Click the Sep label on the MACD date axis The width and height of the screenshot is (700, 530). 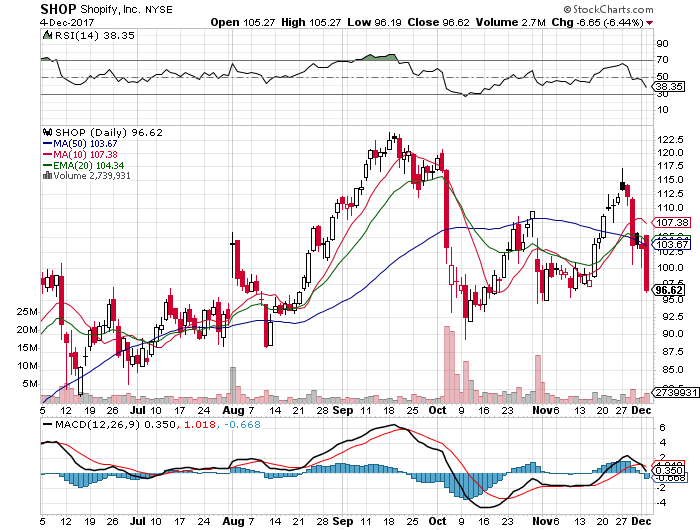pyautogui.click(x=343, y=522)
